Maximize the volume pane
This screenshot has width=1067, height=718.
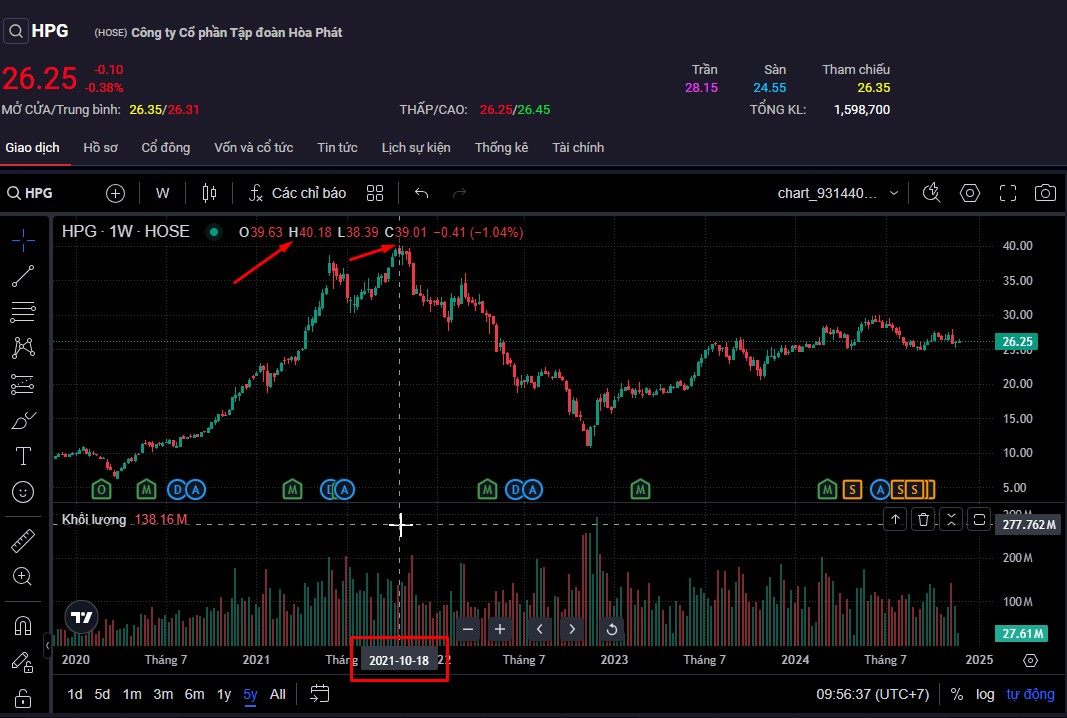pos(979,520)
